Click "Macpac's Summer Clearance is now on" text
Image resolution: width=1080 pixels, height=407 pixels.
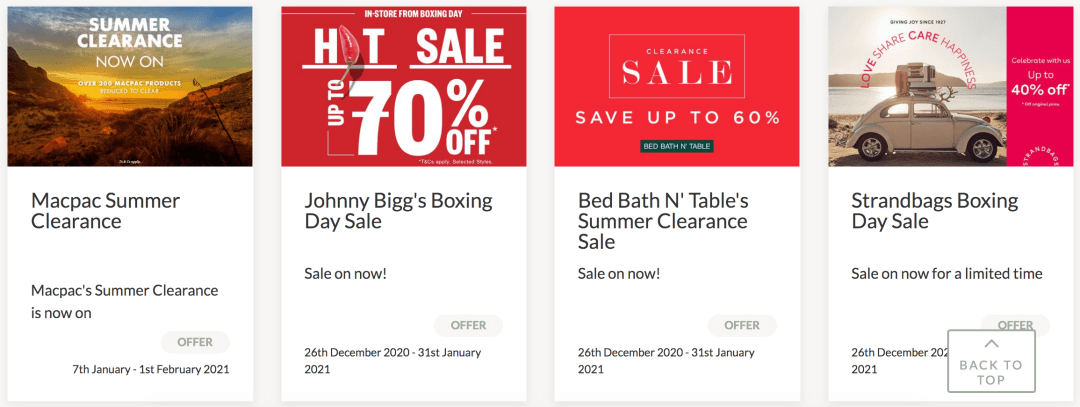coord(124,302)
